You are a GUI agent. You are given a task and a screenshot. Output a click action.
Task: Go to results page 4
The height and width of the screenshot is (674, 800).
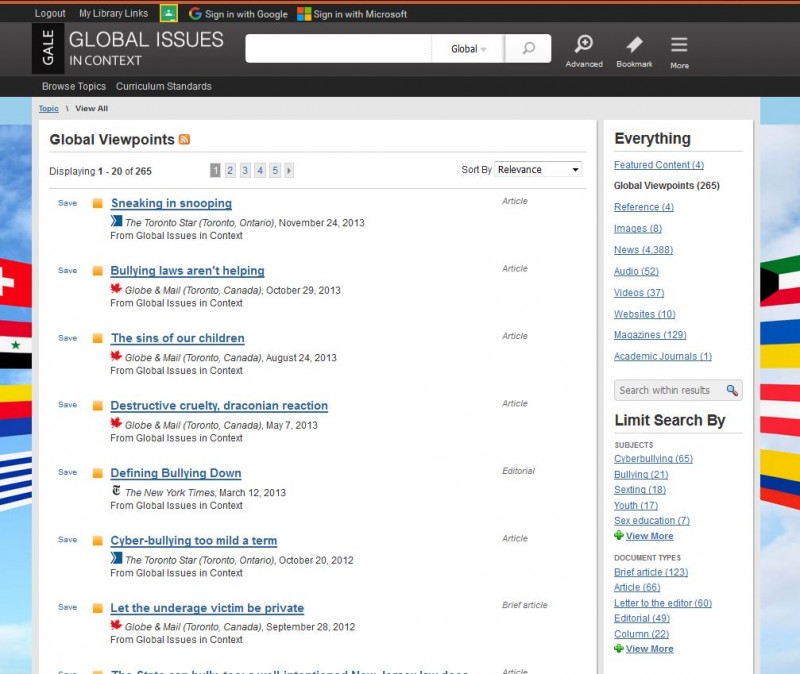[260, 170]
